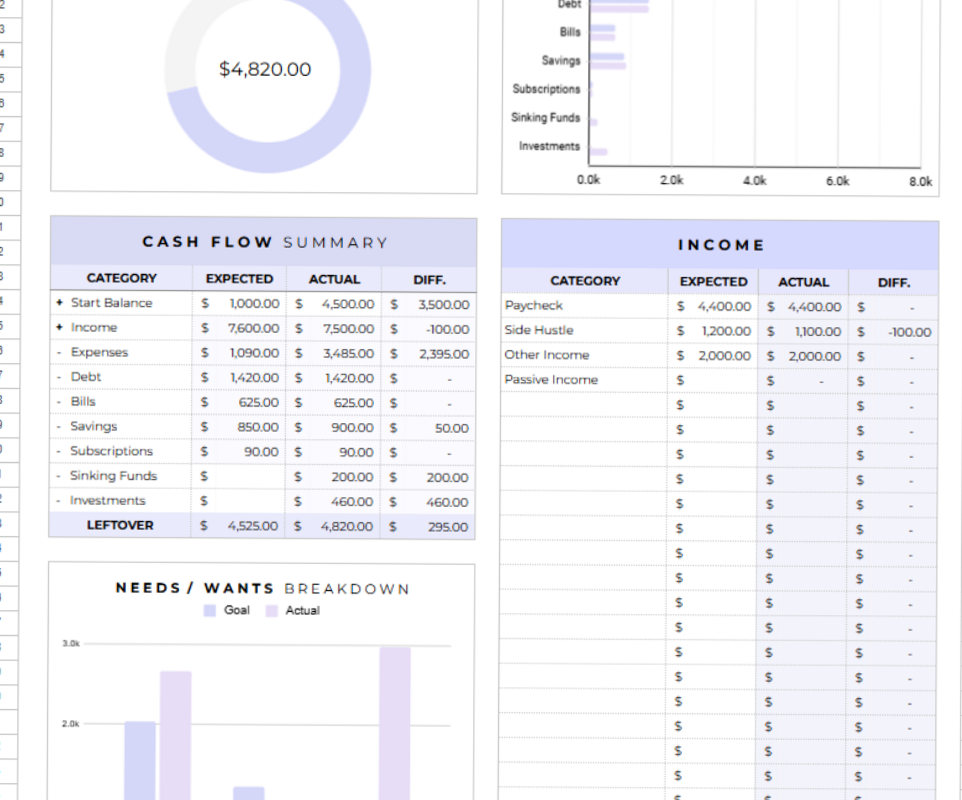Click the minus icon beside Sinking Funds

click(x=58, y=475)
